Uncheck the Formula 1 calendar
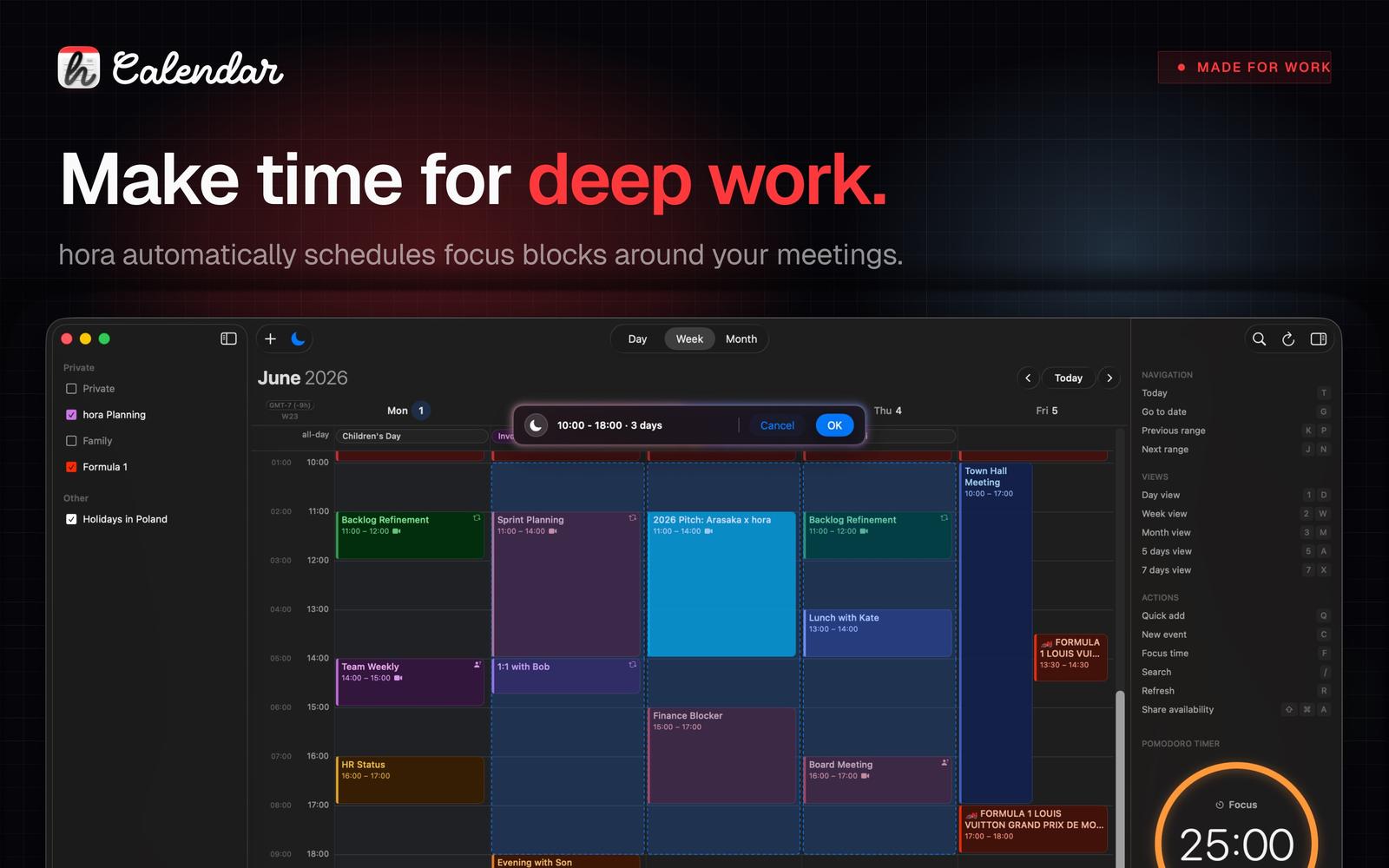The image size is (1389, 868). point(71,467)
